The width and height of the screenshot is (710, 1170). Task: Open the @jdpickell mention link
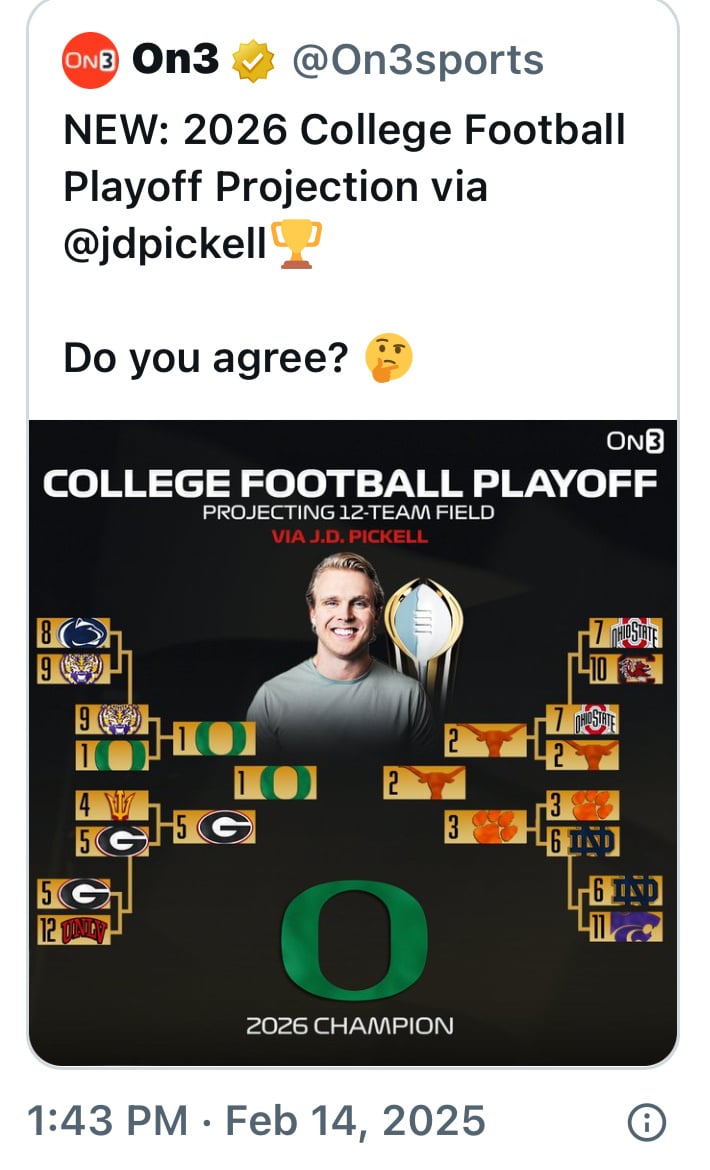[x=165, y=245]
